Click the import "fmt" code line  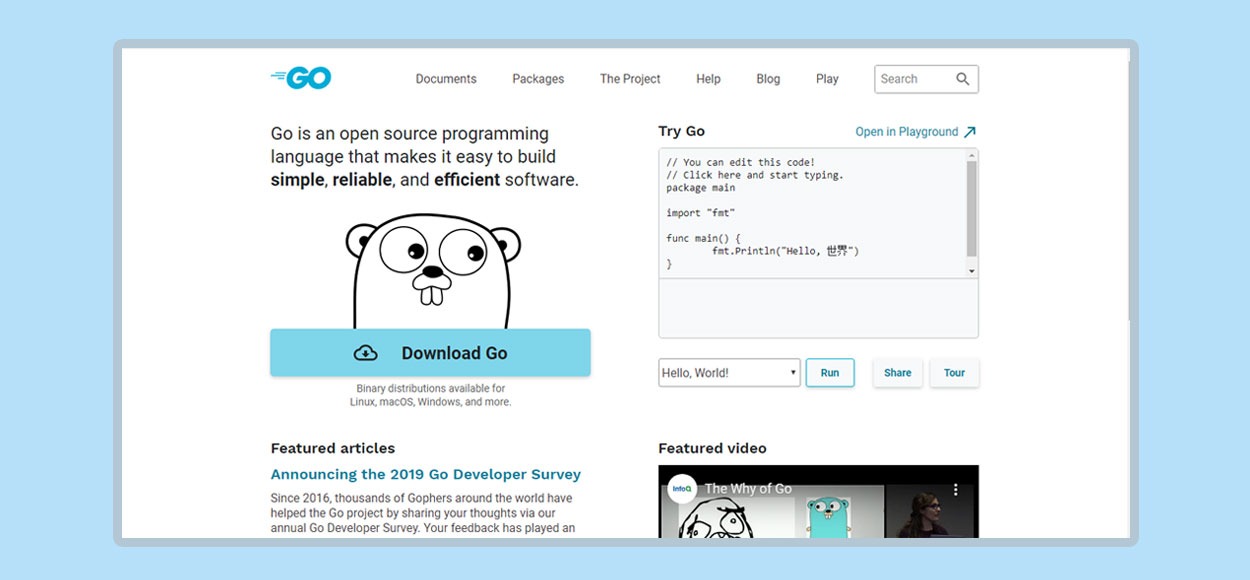[701, 213]
